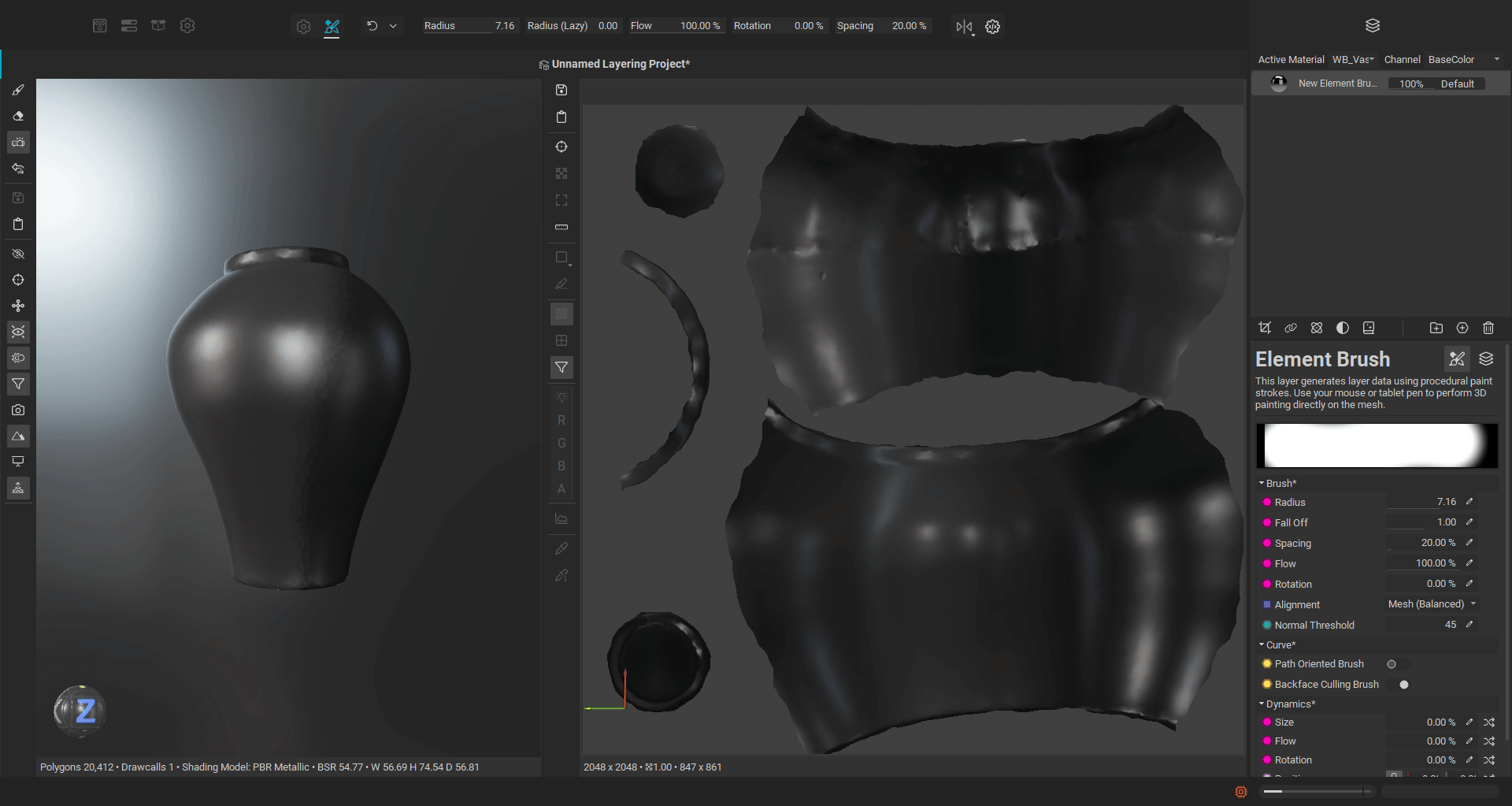Open the Alignment Mesh (Balanced) dropdown
The width and height of the screenshot is (1512, 806).
1432,604
